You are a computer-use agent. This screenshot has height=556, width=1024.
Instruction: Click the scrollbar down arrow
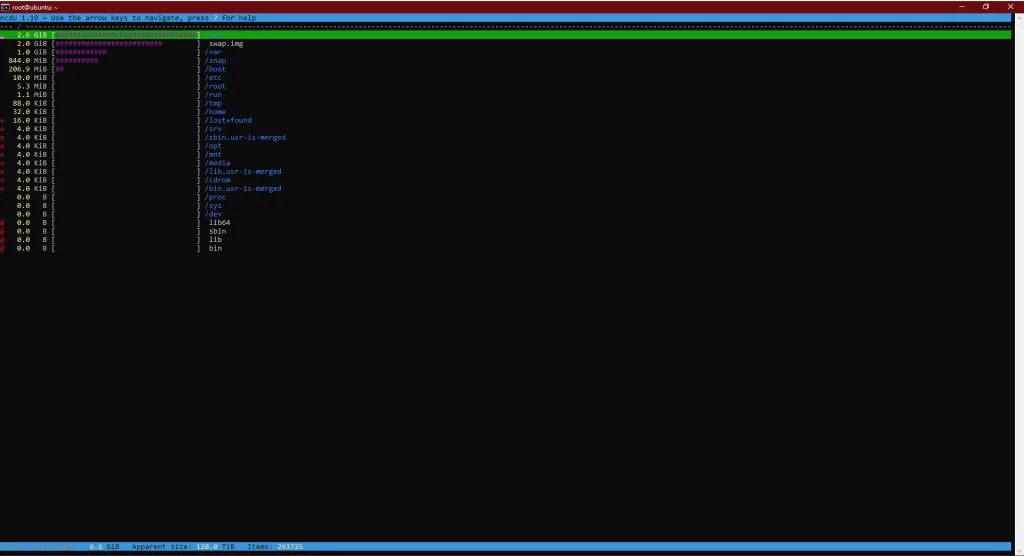(x=1019, y=551)
